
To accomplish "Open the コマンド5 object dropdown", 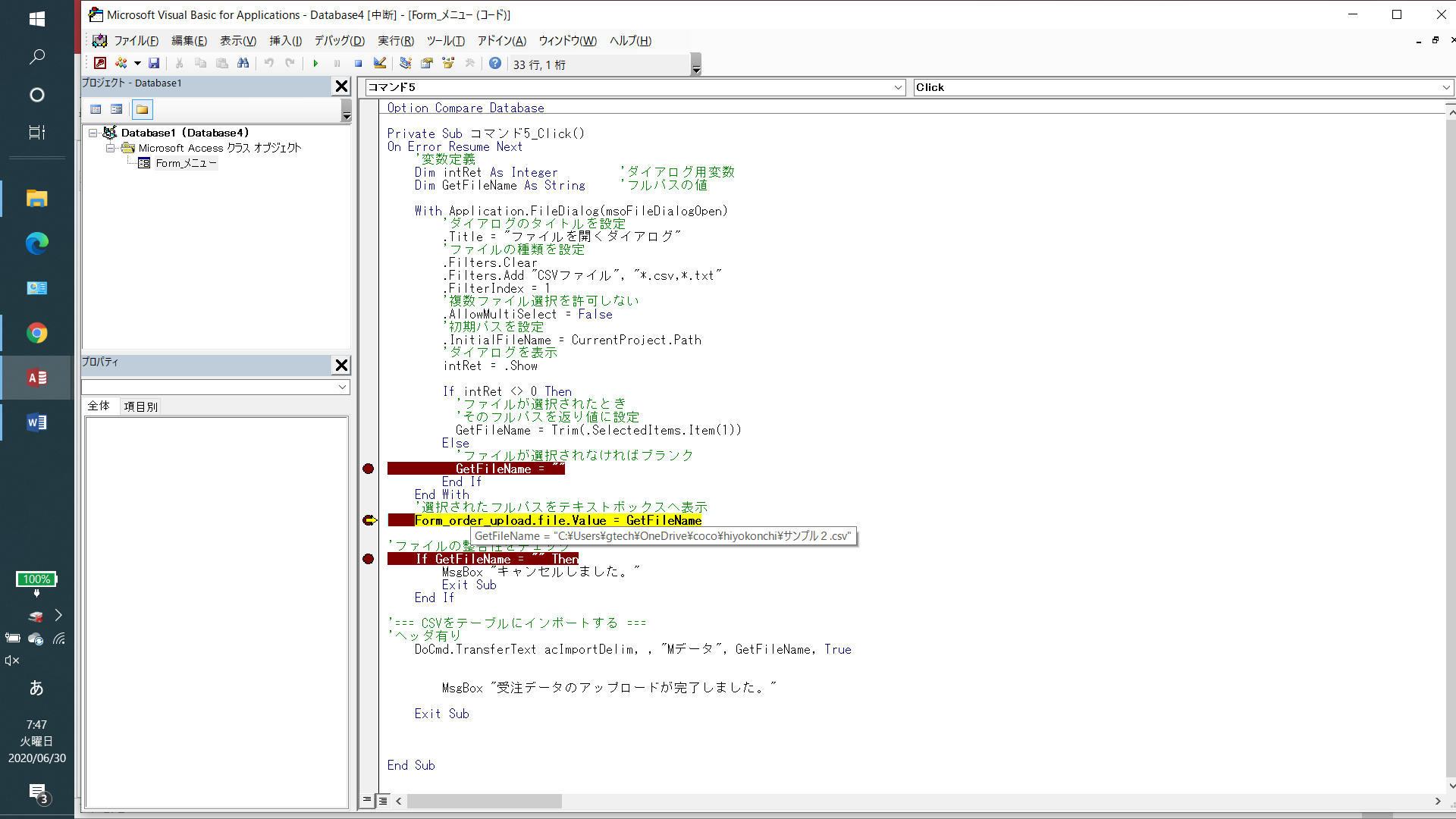I will coord(898,88).
